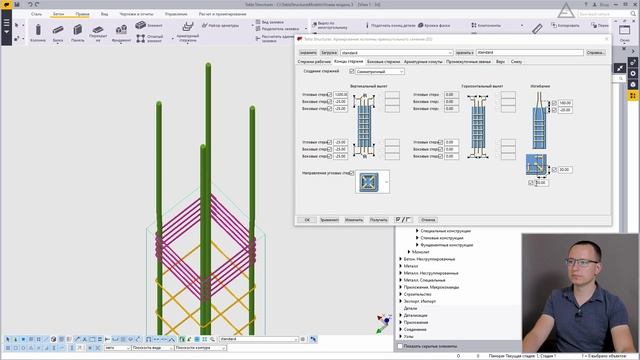Select the Панель panel tool
Image resolution: width=640 pixels, height=360 pixels.
coord(78,33)
